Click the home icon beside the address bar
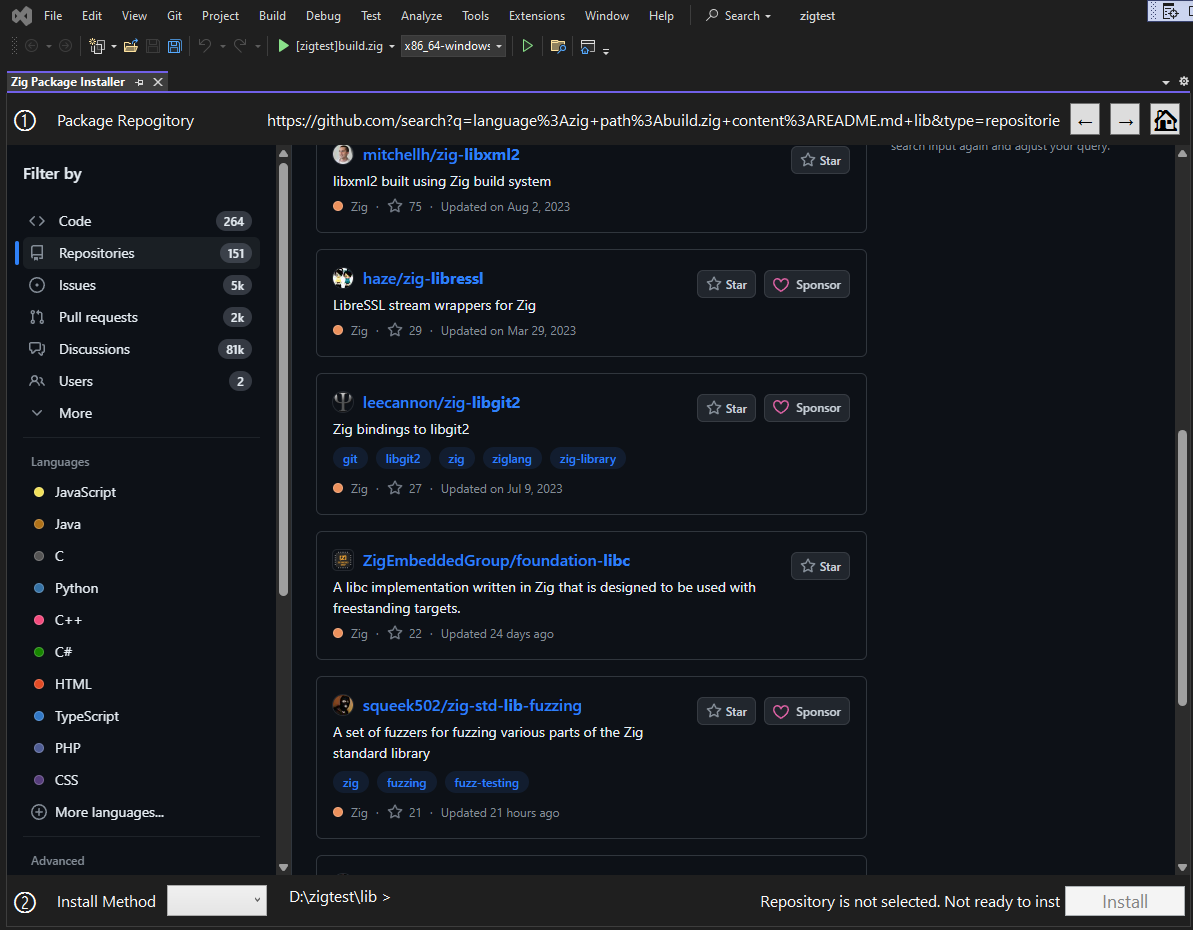This screenshot has width=1193, height=930. tap(1165, 119)
